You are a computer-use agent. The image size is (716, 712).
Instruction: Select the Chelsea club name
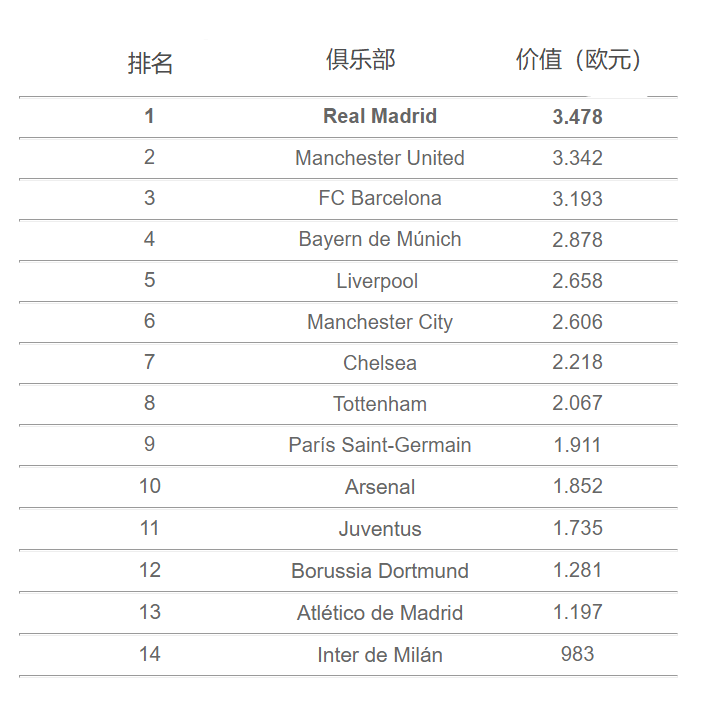point(380,363)
